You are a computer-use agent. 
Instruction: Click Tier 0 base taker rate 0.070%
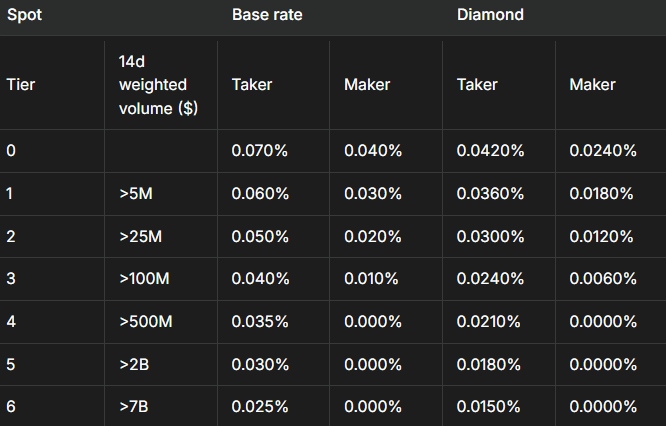tap(260, 151)
